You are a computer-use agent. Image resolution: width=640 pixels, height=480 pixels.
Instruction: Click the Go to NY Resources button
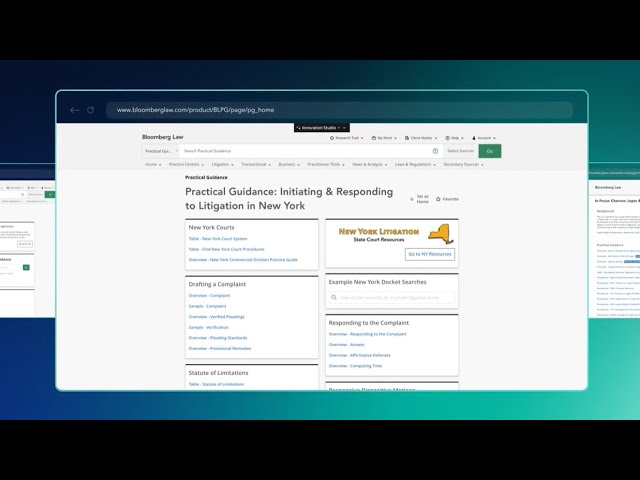(430, 254)
